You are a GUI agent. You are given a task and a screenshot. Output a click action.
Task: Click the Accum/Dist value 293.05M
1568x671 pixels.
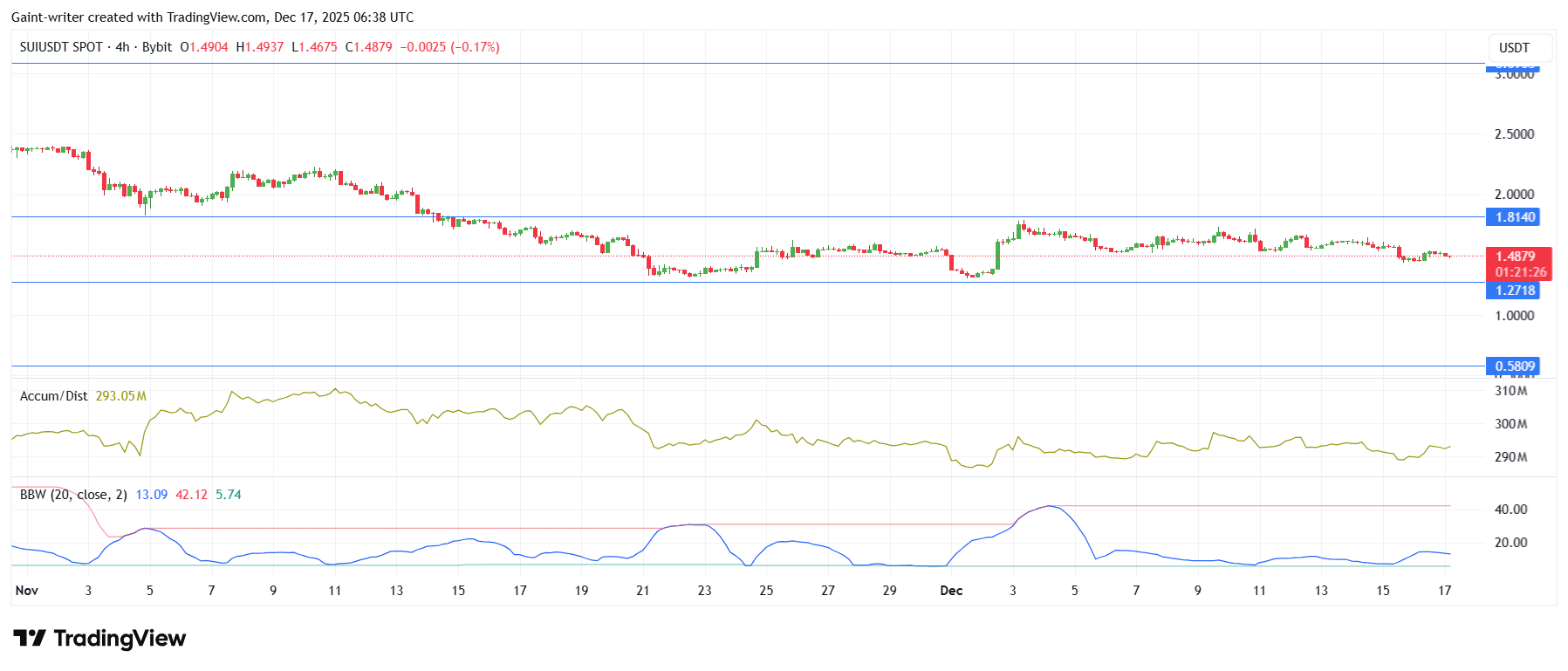click(120, 396)
